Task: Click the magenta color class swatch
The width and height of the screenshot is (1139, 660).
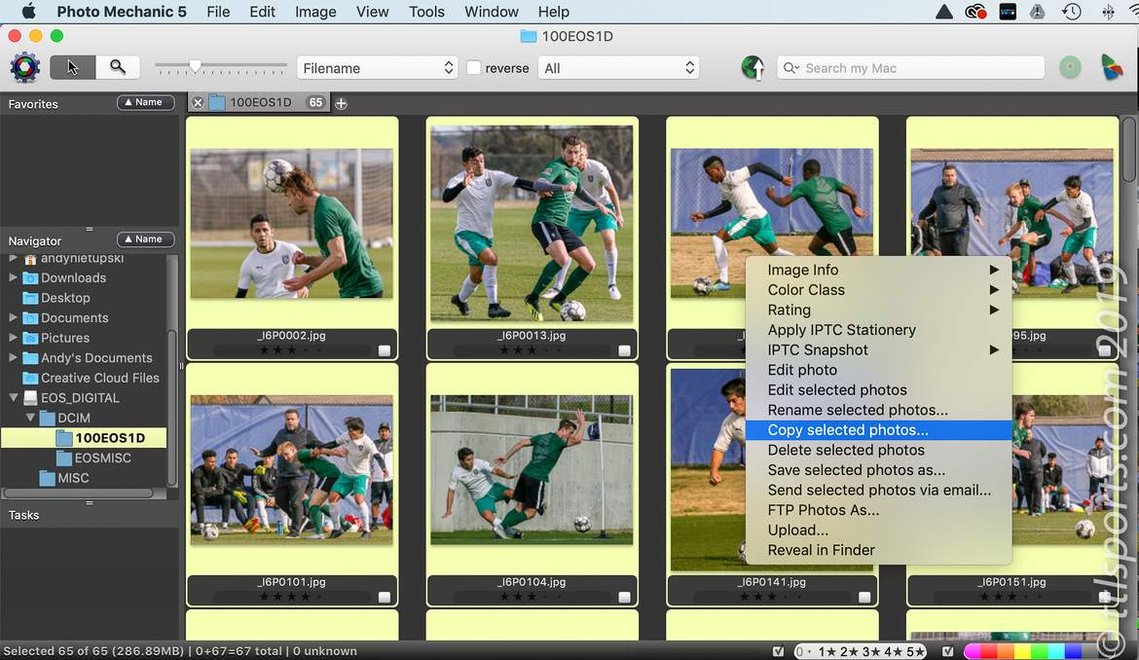Action: [973, 651]
